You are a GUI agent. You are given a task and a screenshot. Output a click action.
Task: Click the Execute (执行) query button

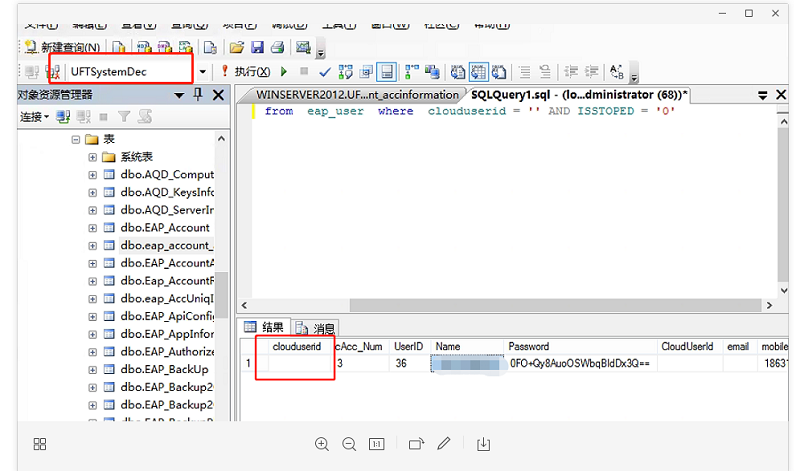click(245, 72)
